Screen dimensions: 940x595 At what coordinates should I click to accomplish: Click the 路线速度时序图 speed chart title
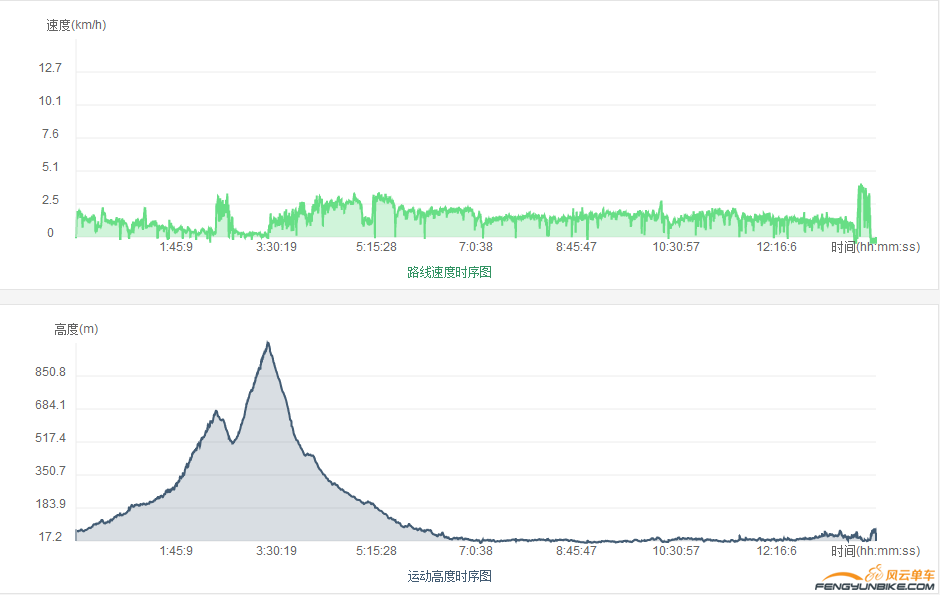tap(449, 272)
